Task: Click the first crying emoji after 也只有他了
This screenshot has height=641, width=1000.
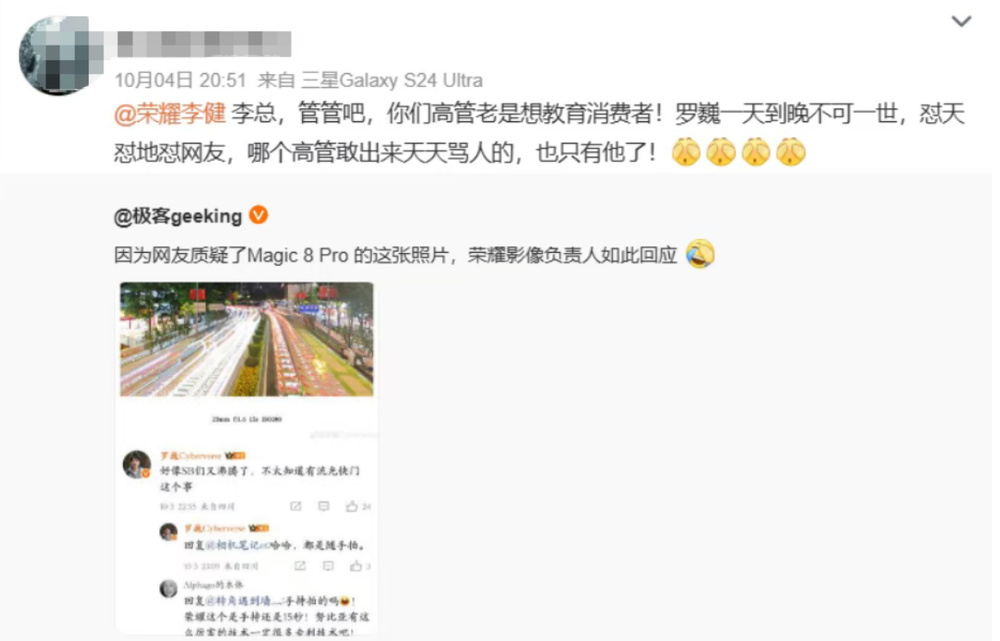Action: (x=686, y=152)
